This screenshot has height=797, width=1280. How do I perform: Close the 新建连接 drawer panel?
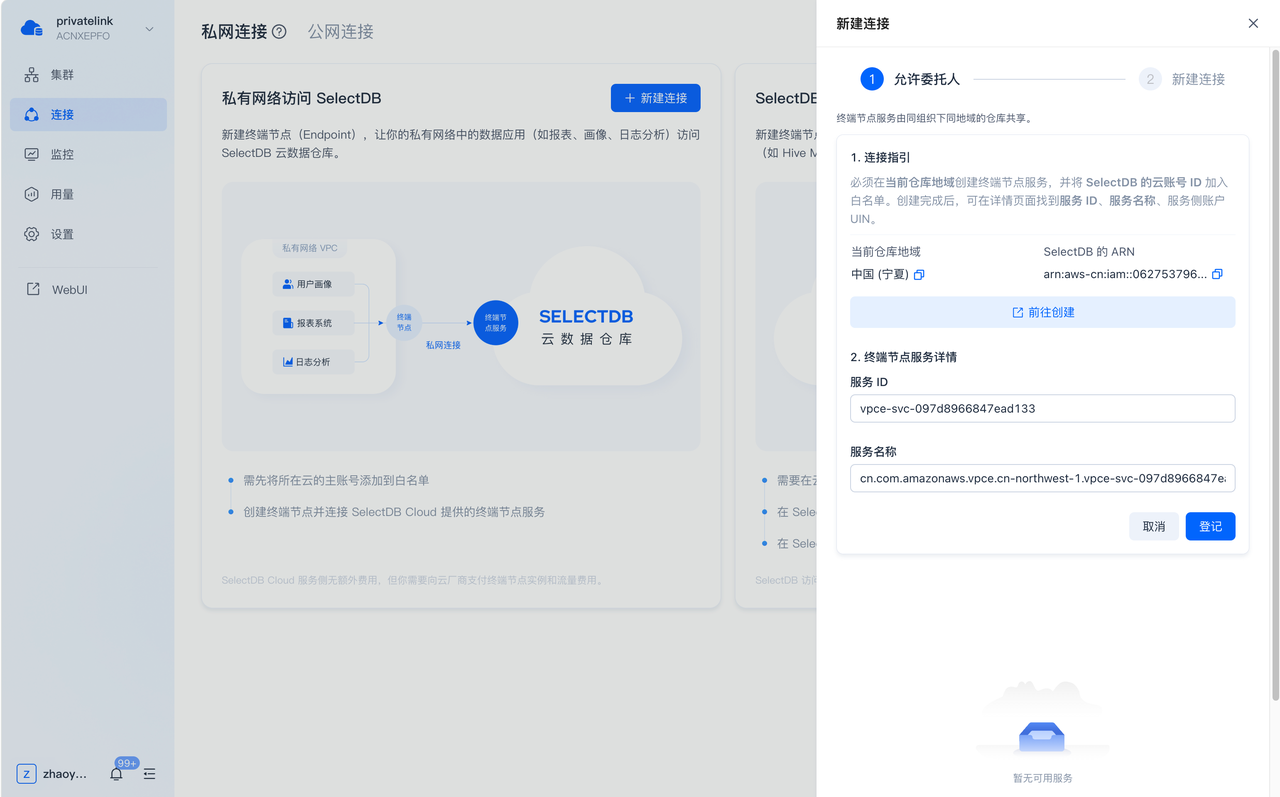(x=1253, y=24)
